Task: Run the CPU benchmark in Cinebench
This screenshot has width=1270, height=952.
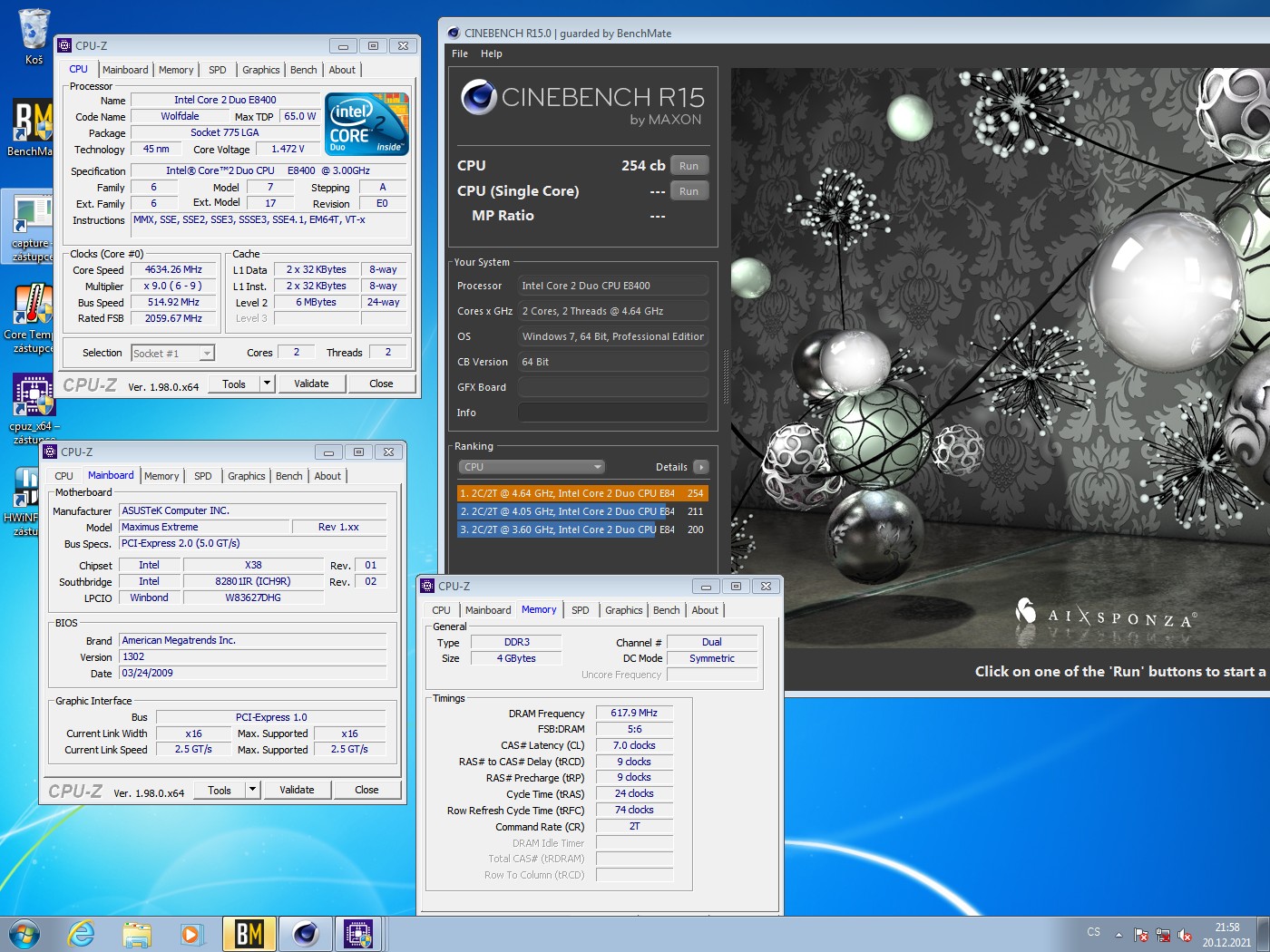Action: [689, 166]
